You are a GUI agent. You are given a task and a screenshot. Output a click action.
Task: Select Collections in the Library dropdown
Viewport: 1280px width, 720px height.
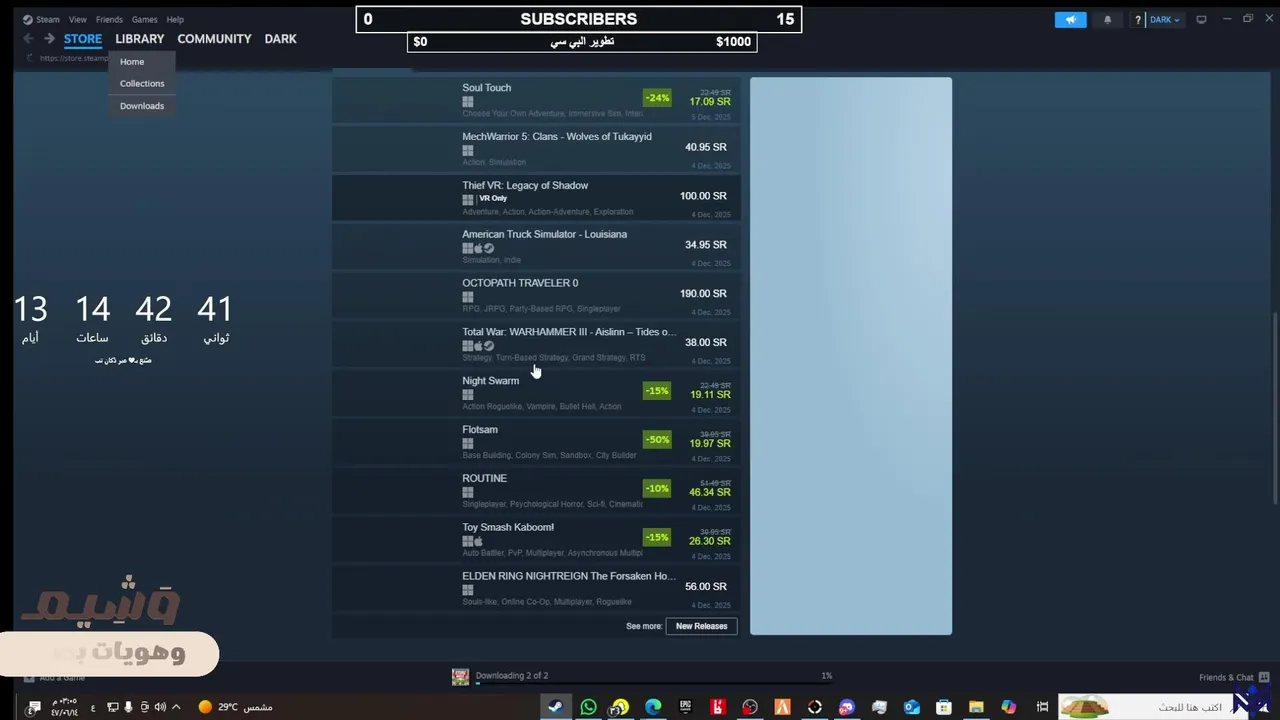[141, 84]
